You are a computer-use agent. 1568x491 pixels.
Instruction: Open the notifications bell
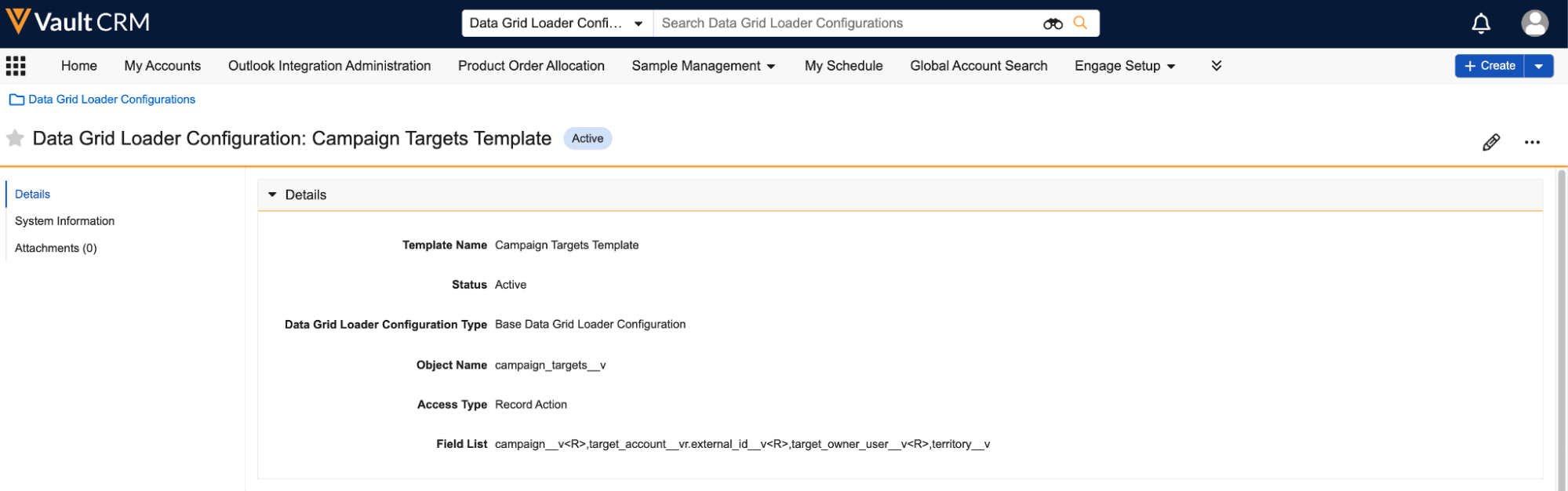click(x=1480, y=24)
